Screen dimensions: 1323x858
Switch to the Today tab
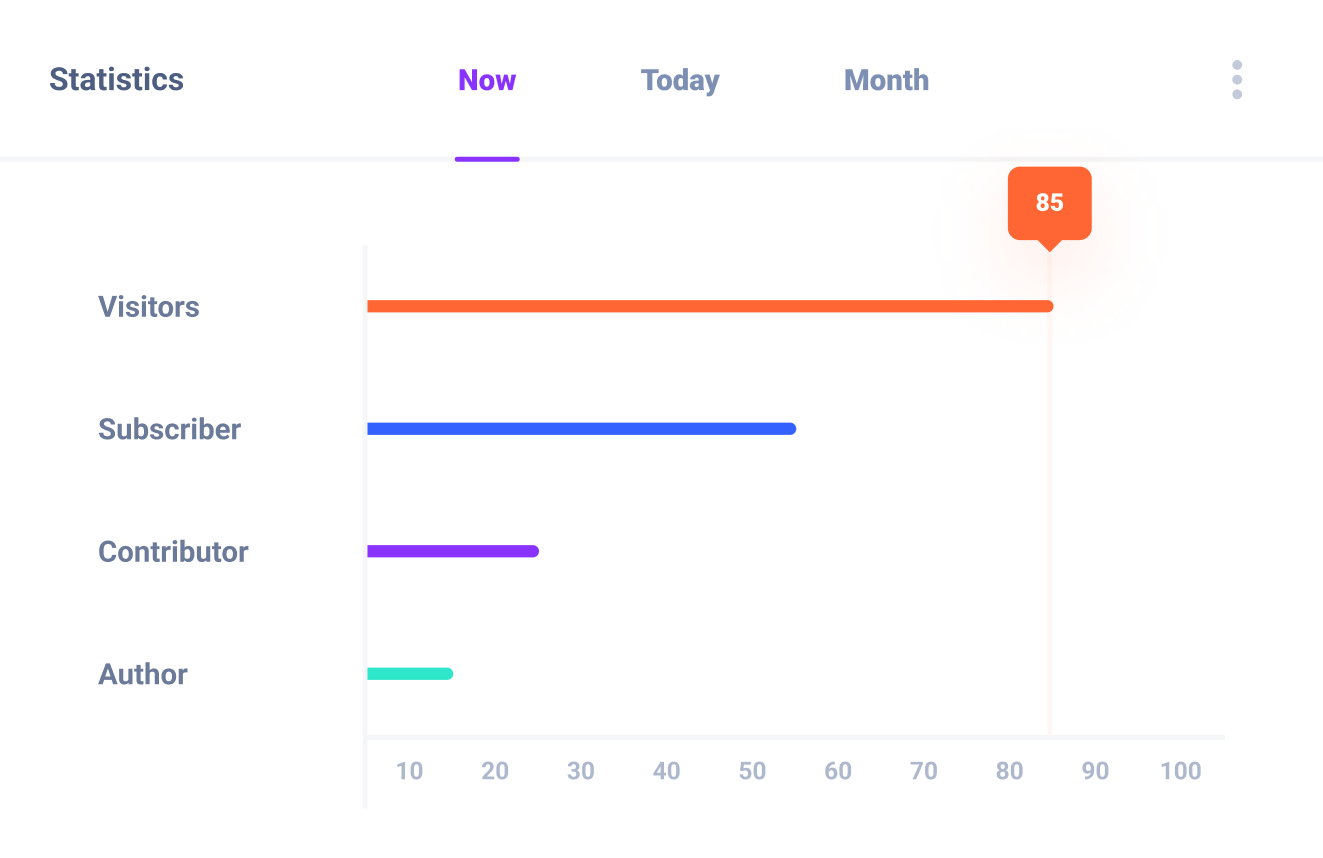point(679,80)
